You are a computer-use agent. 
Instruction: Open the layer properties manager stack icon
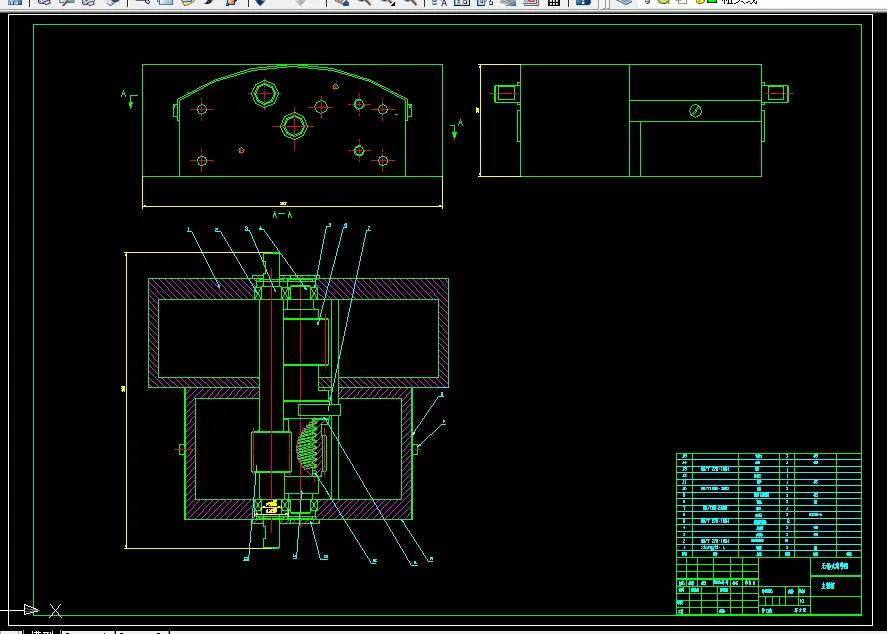624,2
